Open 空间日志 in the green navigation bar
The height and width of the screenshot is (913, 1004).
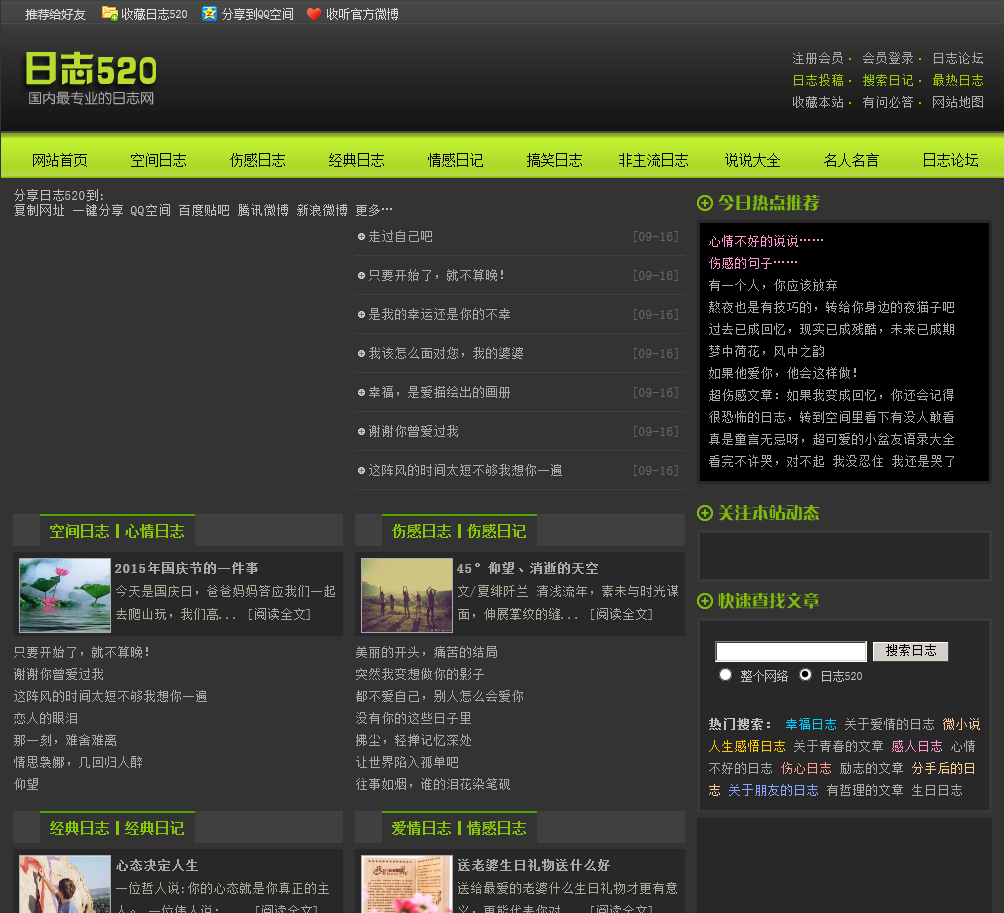tap(158, 160)
